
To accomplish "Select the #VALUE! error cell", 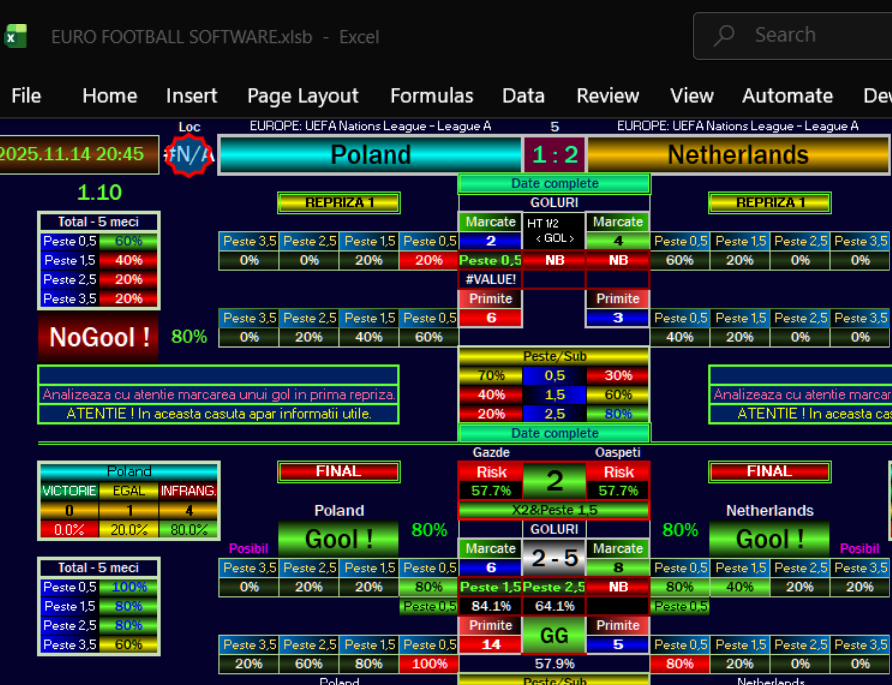I will click(490, 279).
